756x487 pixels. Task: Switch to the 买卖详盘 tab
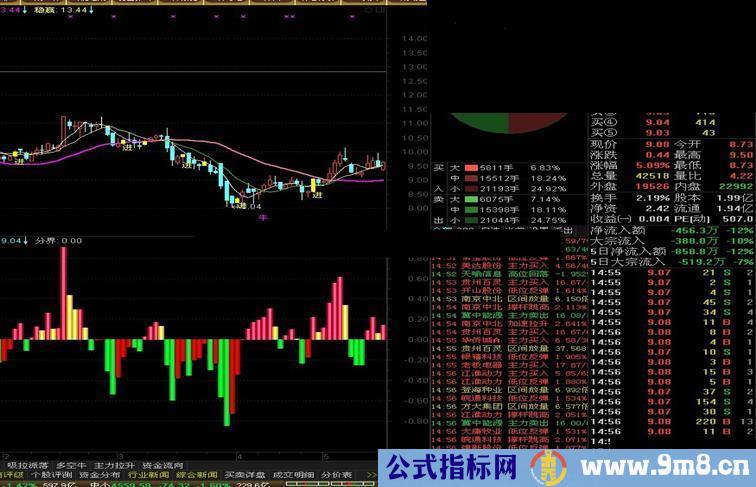245,475
